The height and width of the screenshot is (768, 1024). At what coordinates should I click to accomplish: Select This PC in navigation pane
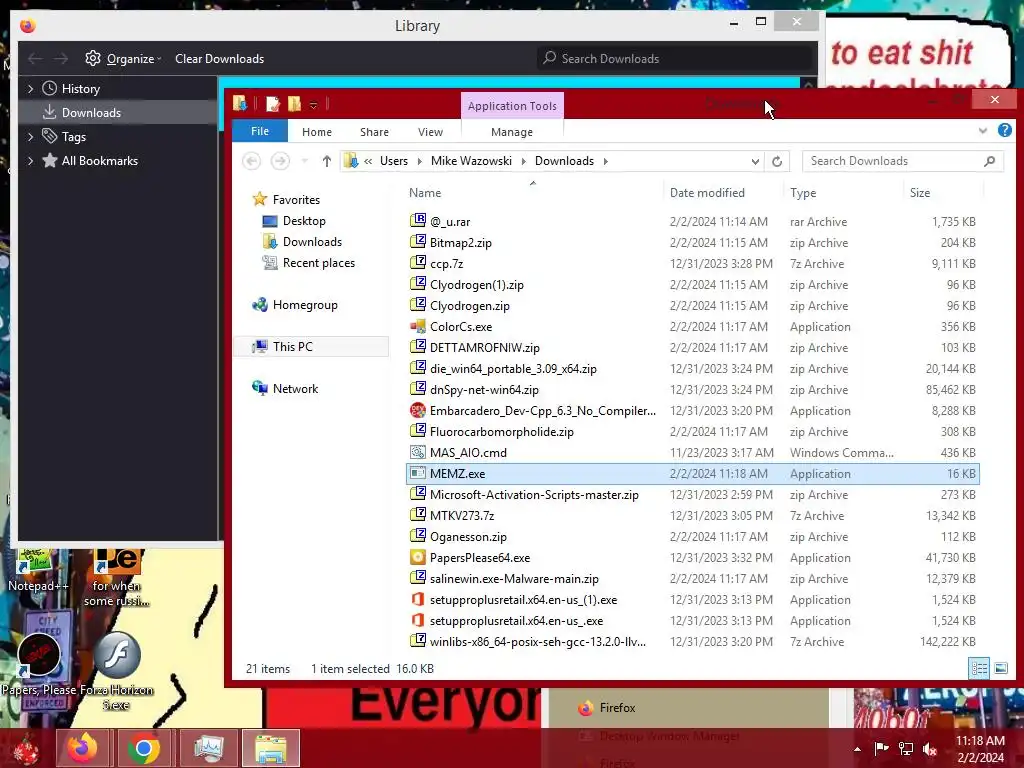(311, 347)
